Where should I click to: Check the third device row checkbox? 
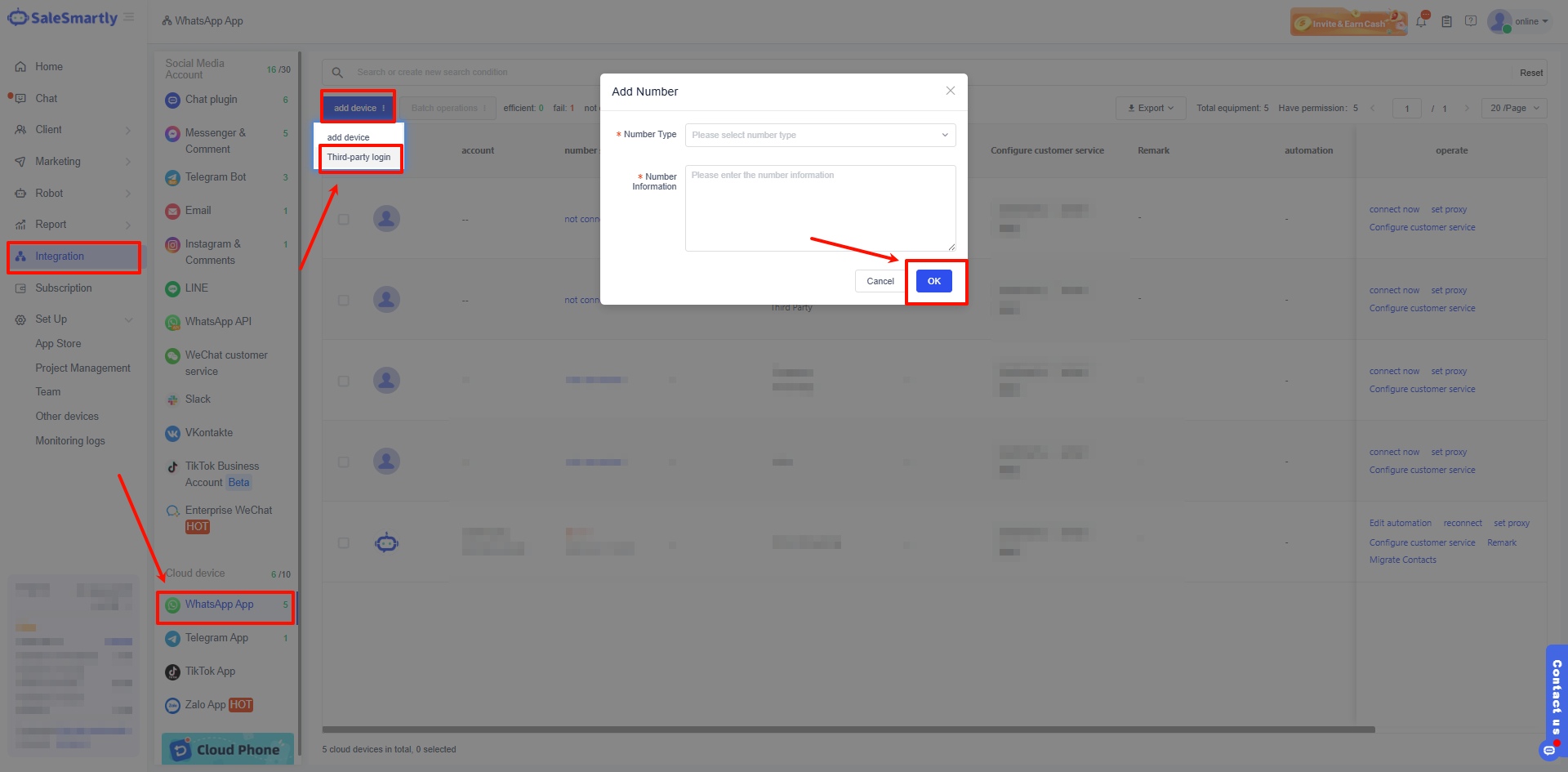(x=344, y=381)
